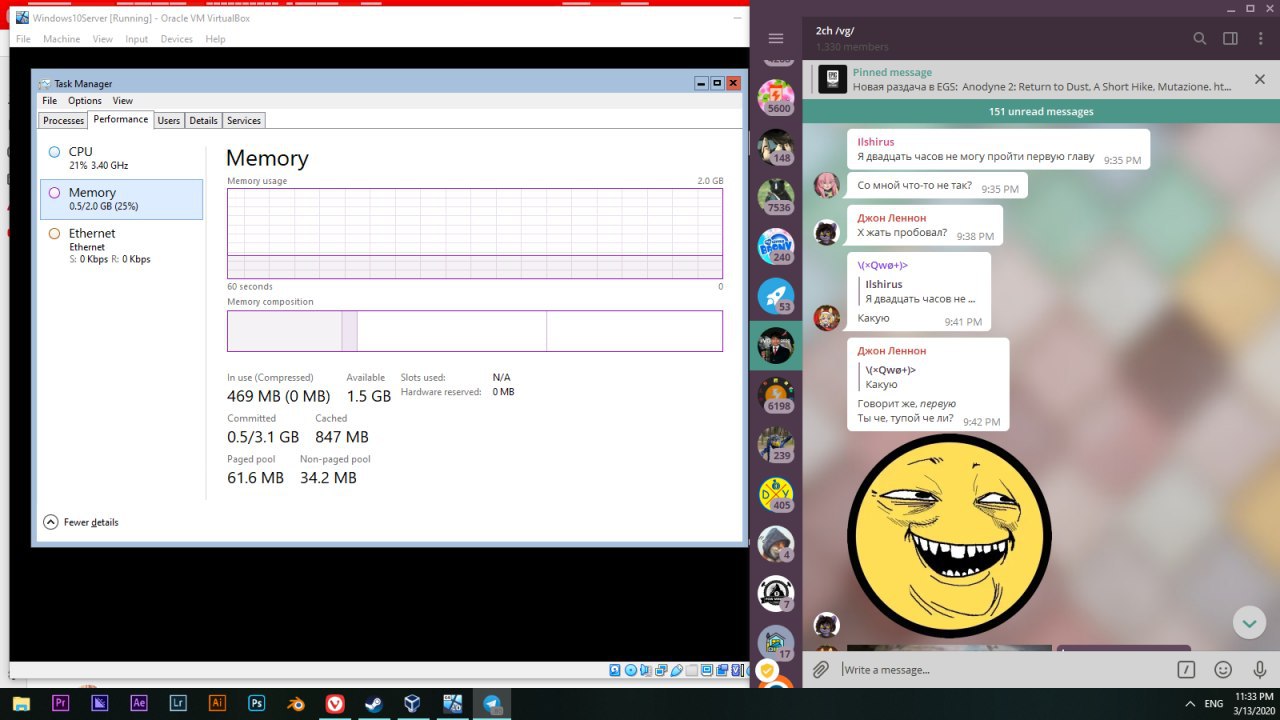Select chat with 239 unread badge

tap(776, 444)
